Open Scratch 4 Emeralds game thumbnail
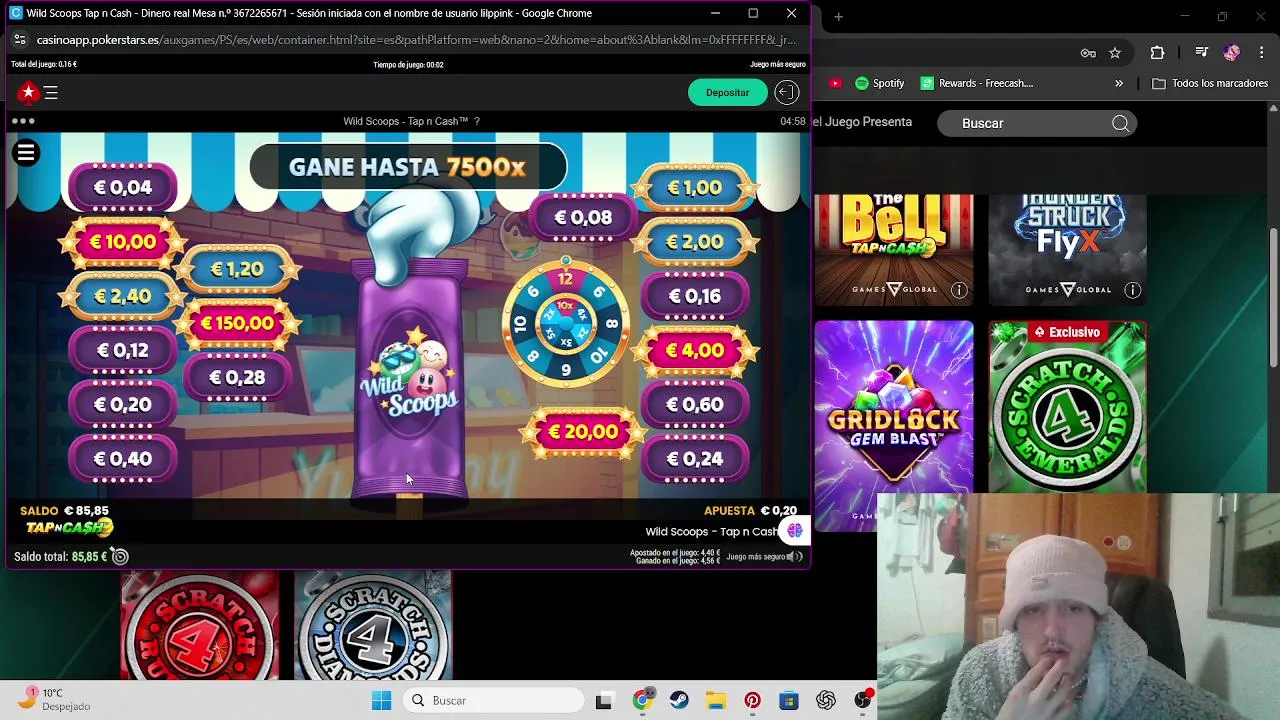 [1068, 406]
